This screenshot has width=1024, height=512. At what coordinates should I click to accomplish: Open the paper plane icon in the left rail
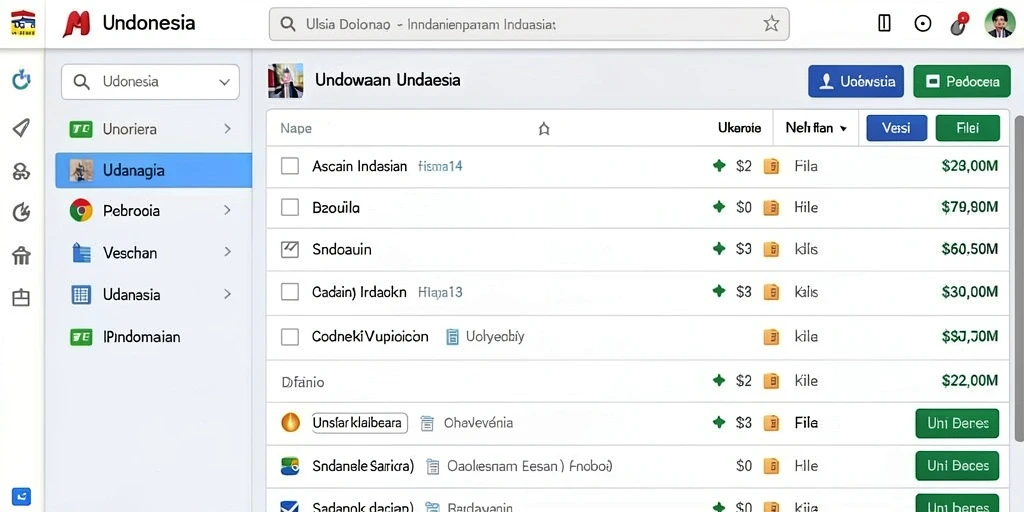tap(22, 127)
